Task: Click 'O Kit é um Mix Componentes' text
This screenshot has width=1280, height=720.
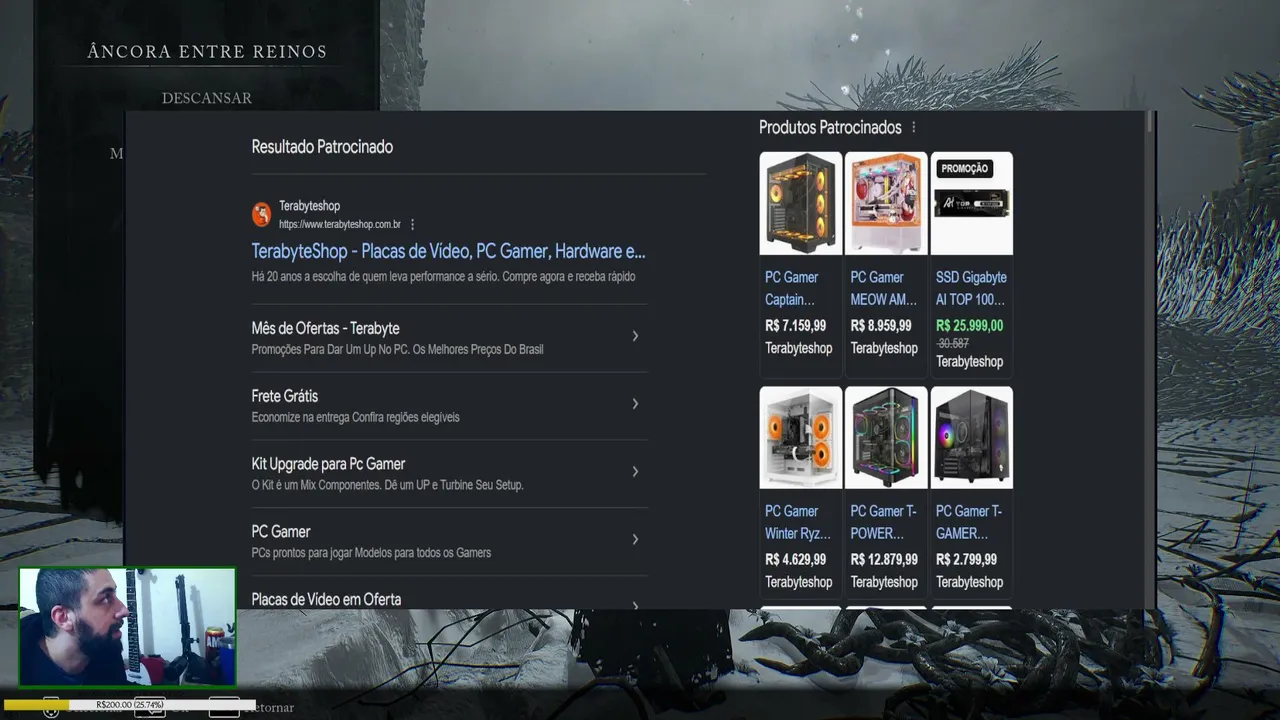Action: point(387,486)
